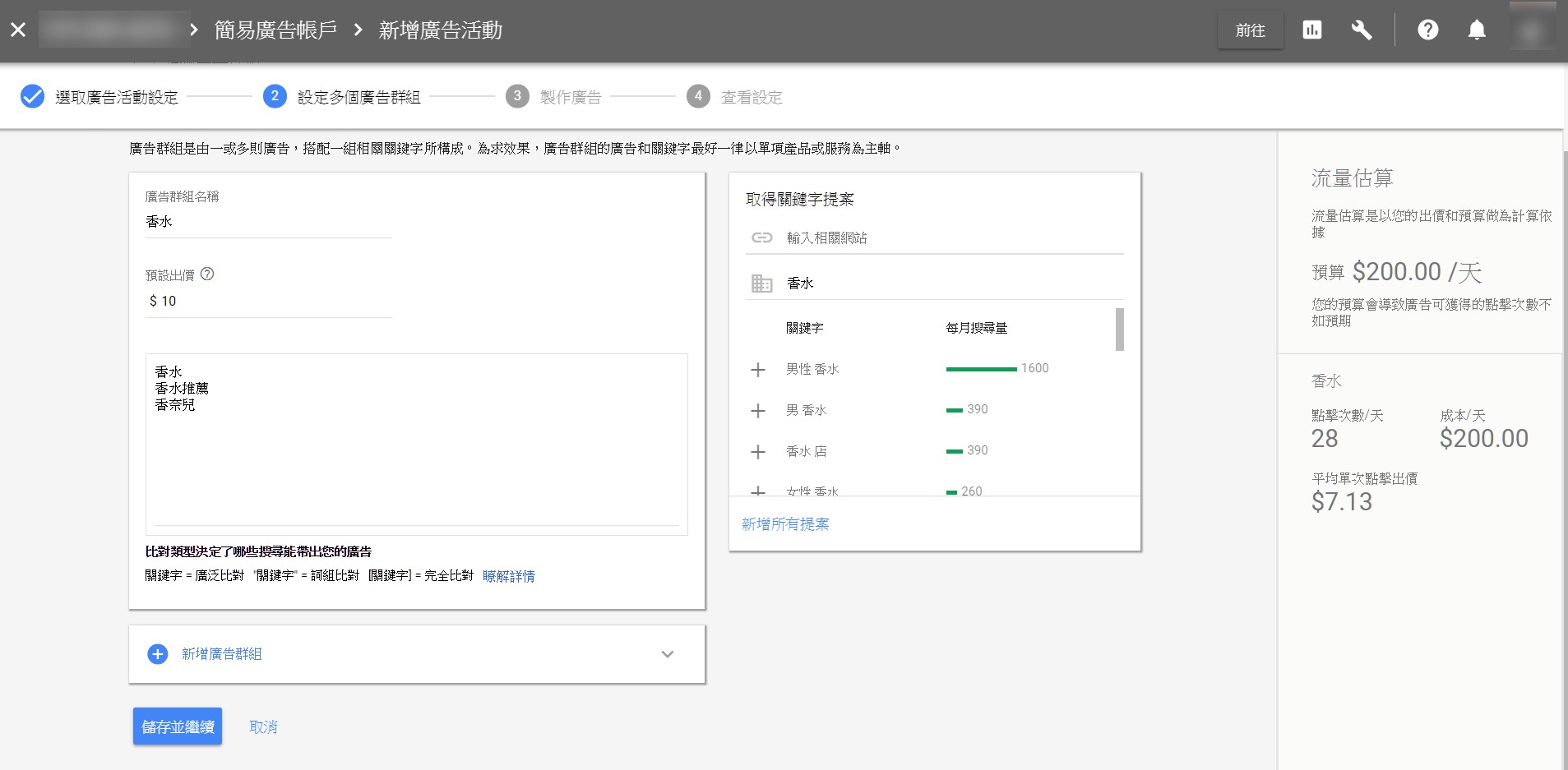Image resolution: width=1568 pixels, height=770 pixels.
Task: Click the 輸入相關網站 input field
Action: 946,237
